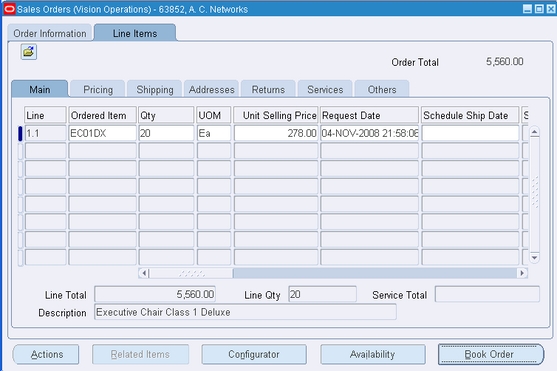
Task: Click the Ordered Item column header
Action: tap(102, 115)
